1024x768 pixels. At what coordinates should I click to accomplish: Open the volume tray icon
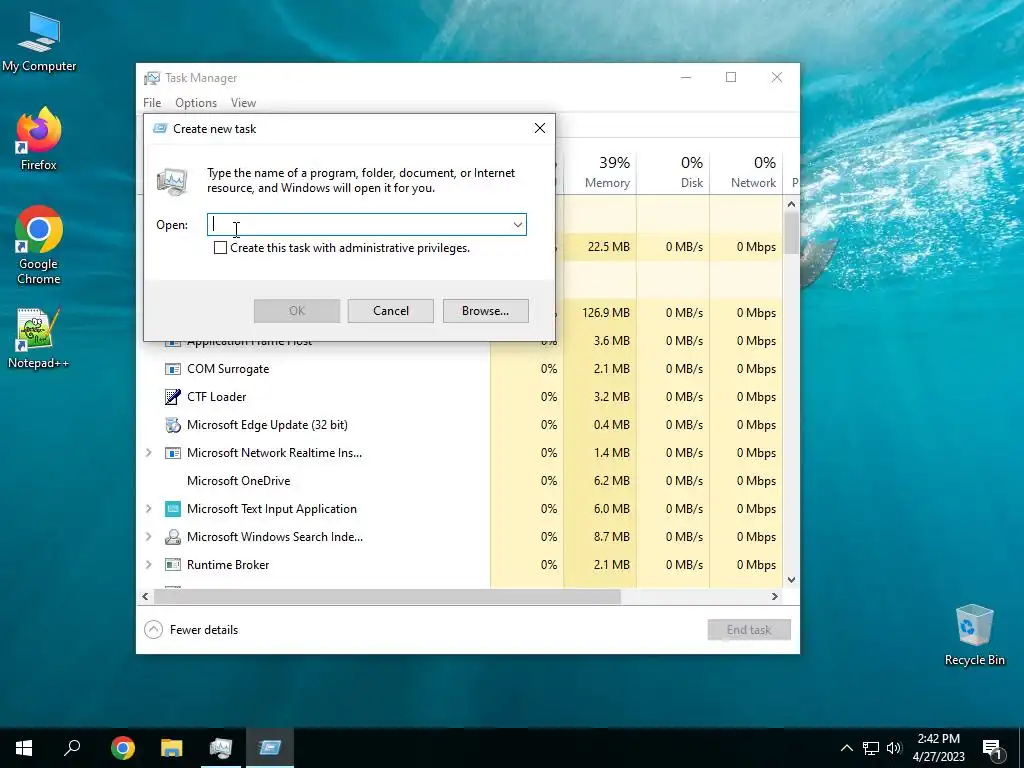(894, 748)
